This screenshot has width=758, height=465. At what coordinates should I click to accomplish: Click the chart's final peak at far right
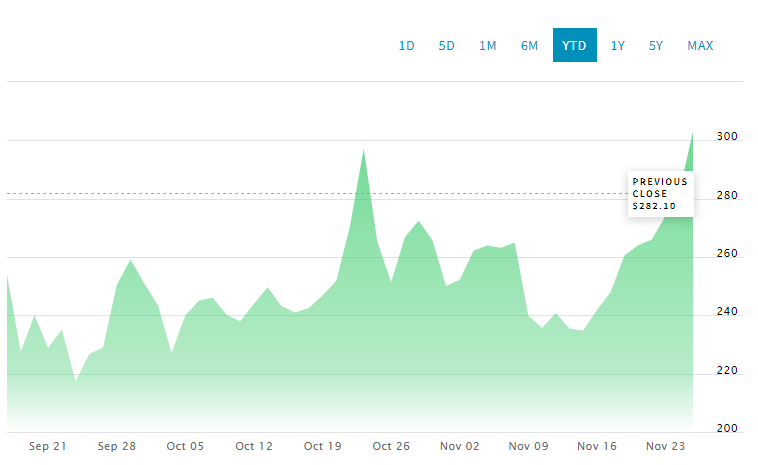click(x=692, y=134)
